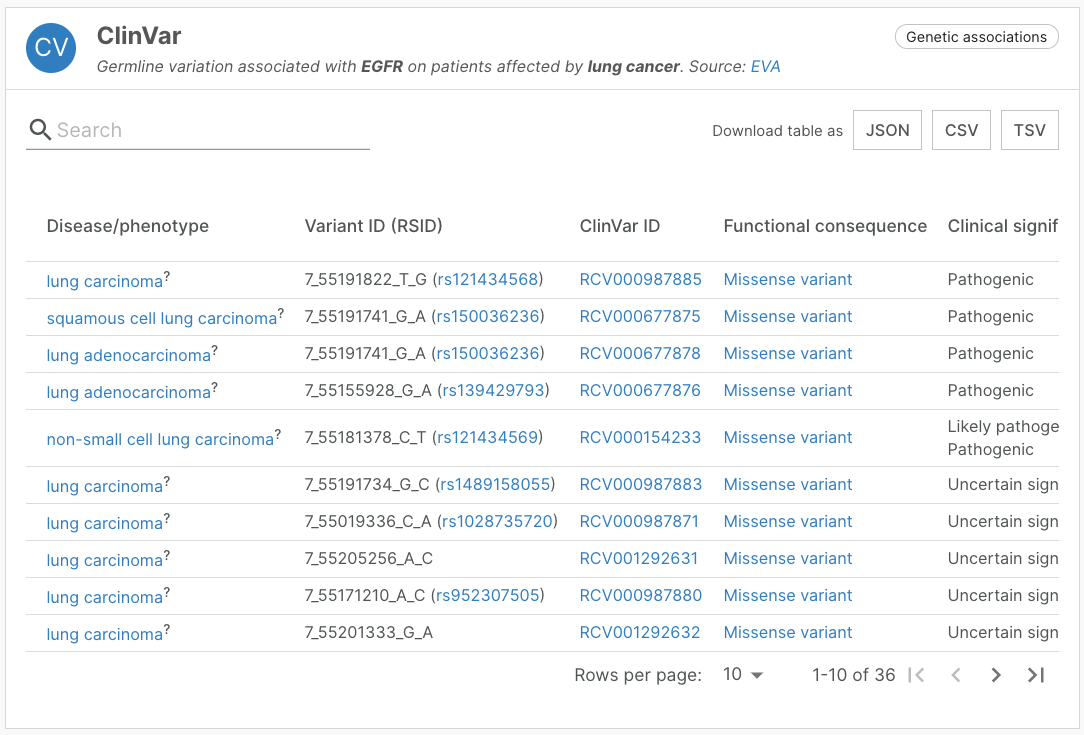Open the lung adenocarcinoma disease link
The height and width of the screenshot is (735, 1084).
tap(128, 354)
